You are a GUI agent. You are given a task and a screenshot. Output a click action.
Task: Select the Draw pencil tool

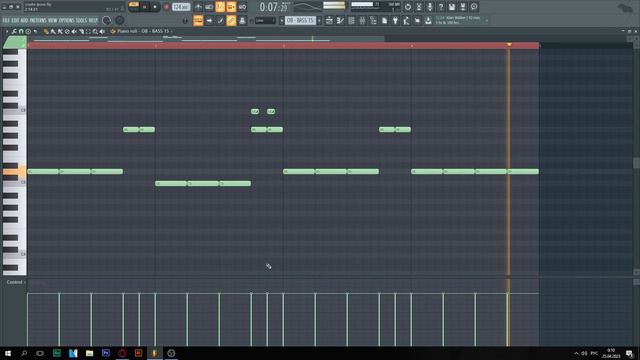click(46, 31)
